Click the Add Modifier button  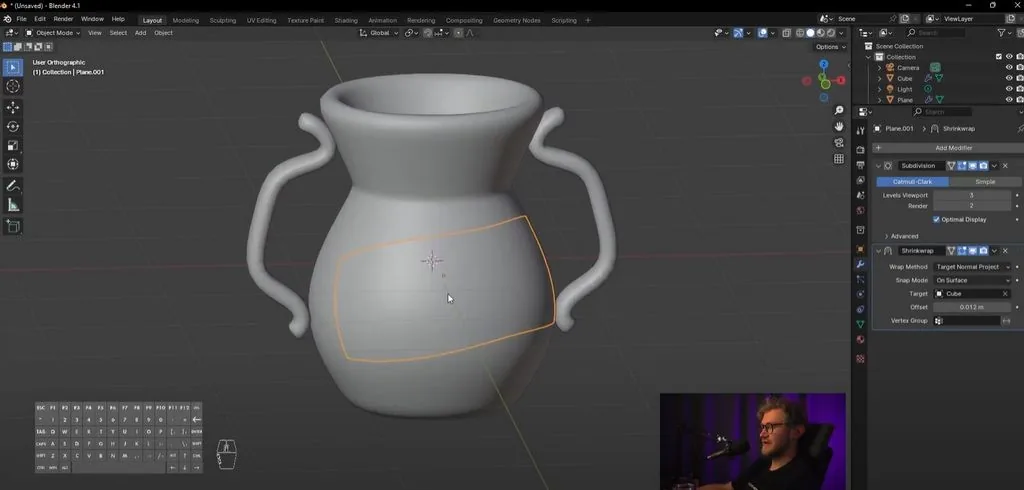click(948, 148)
